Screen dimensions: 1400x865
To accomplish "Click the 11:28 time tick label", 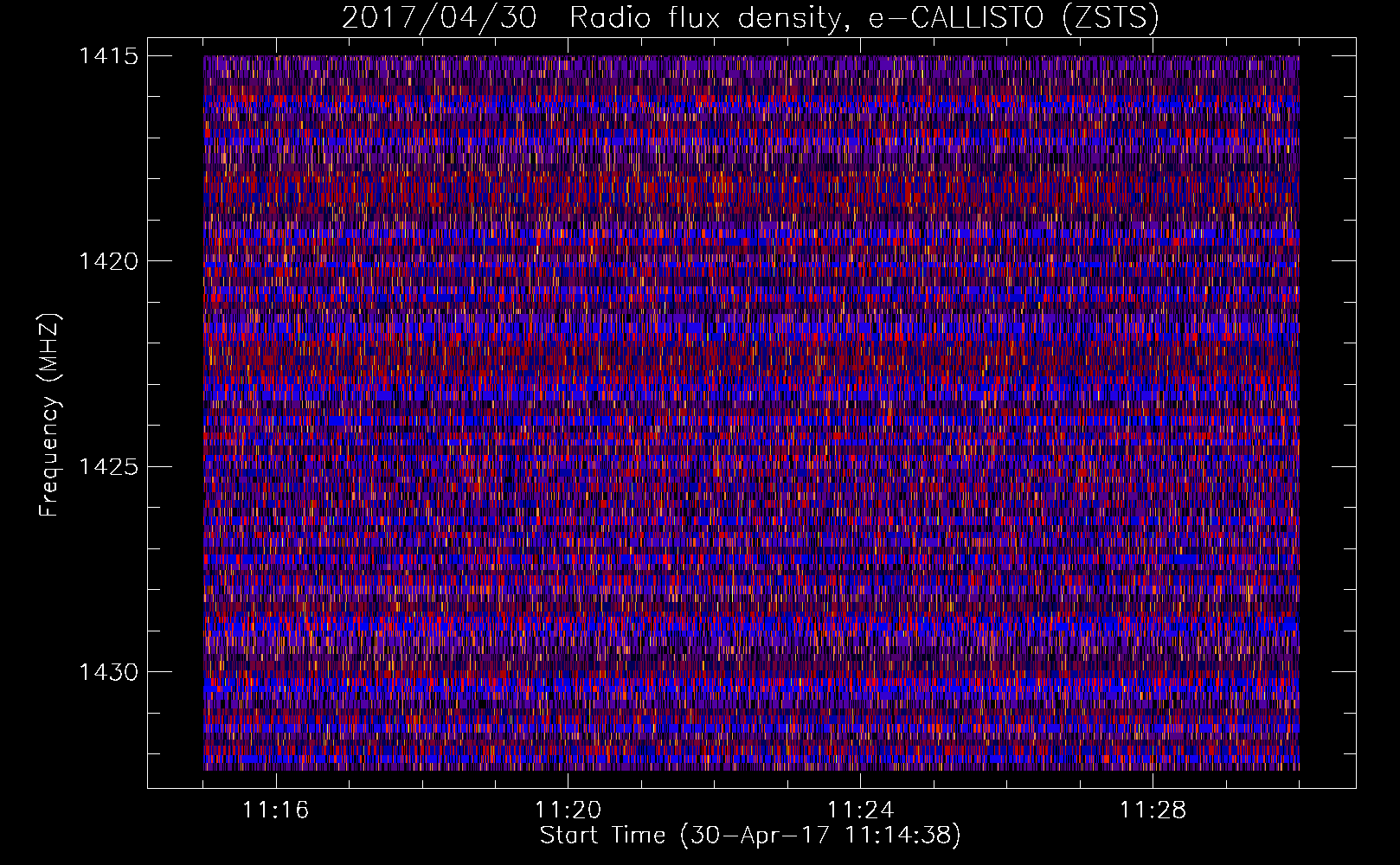I will tap(1153, 811).
